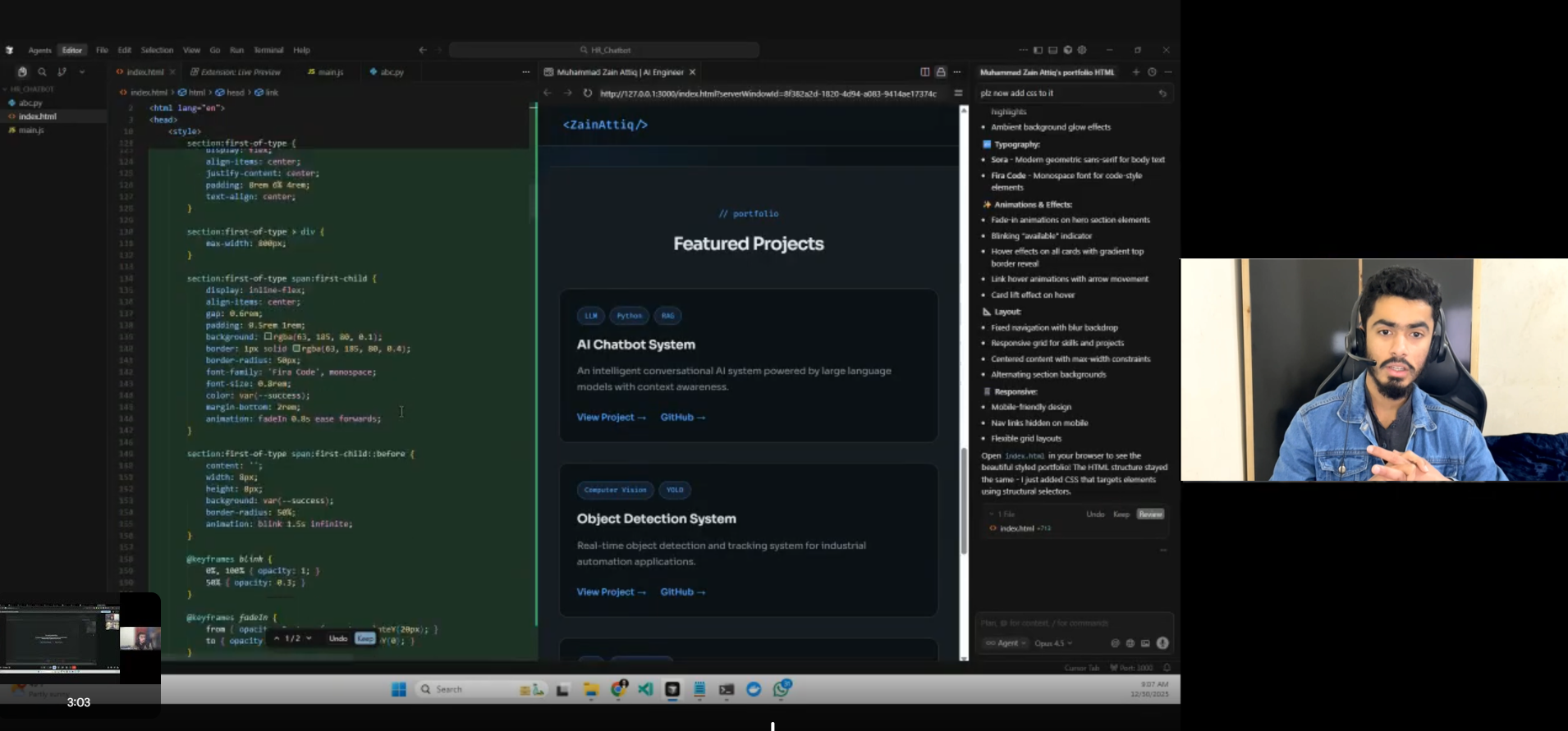Click preview page vertical scrollbar
The height and width of the screenshot is (731, 1568).
click(x=964, y=500)
